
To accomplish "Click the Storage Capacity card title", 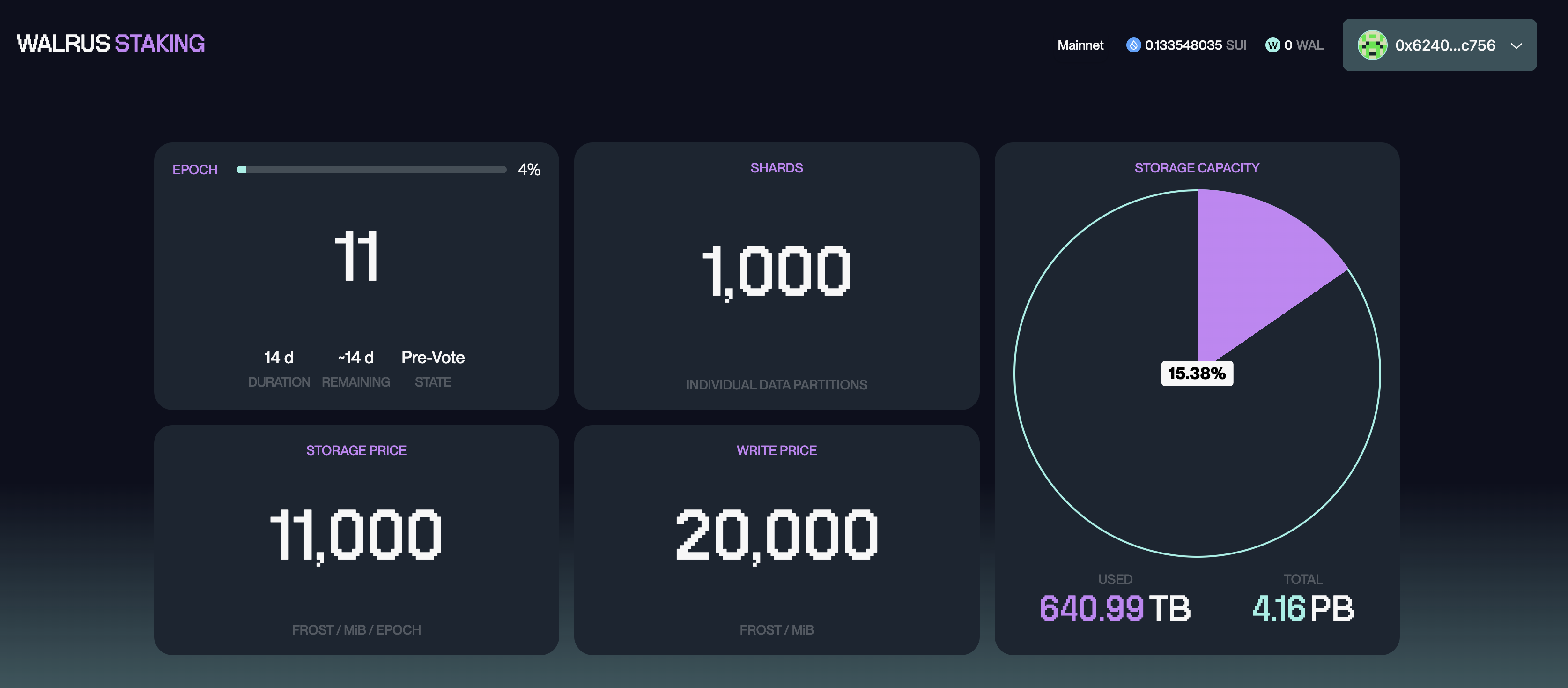I will pos(1197,168).
